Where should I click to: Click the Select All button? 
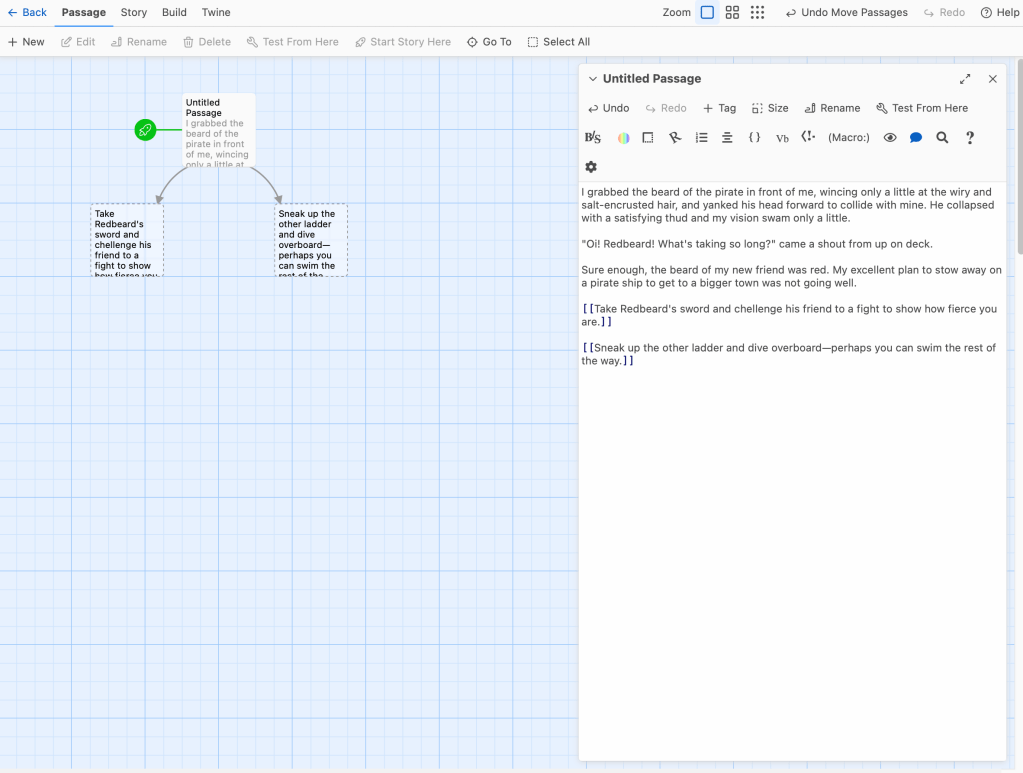(x=559, y=42)
